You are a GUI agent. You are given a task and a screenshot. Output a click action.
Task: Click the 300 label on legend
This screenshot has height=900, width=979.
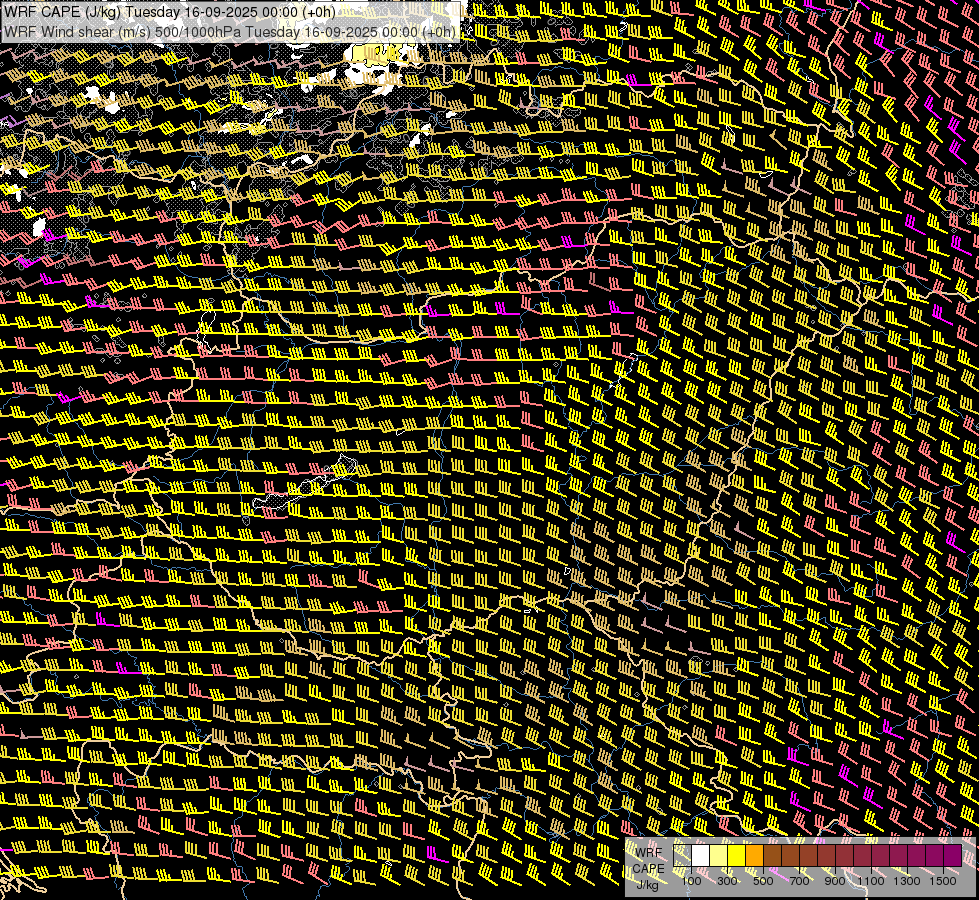[727, 881]
